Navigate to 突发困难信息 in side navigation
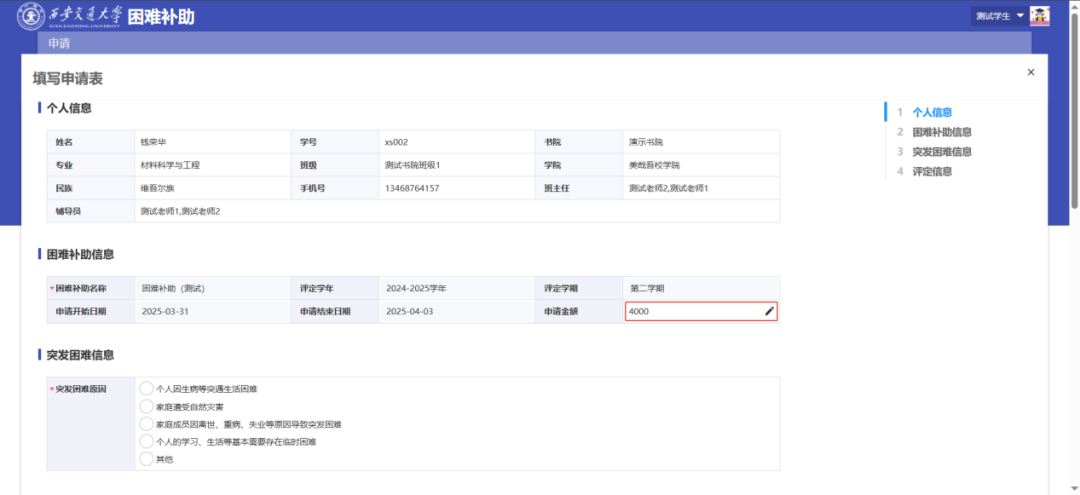1080x495 pixels. click(x=941, y=152)
